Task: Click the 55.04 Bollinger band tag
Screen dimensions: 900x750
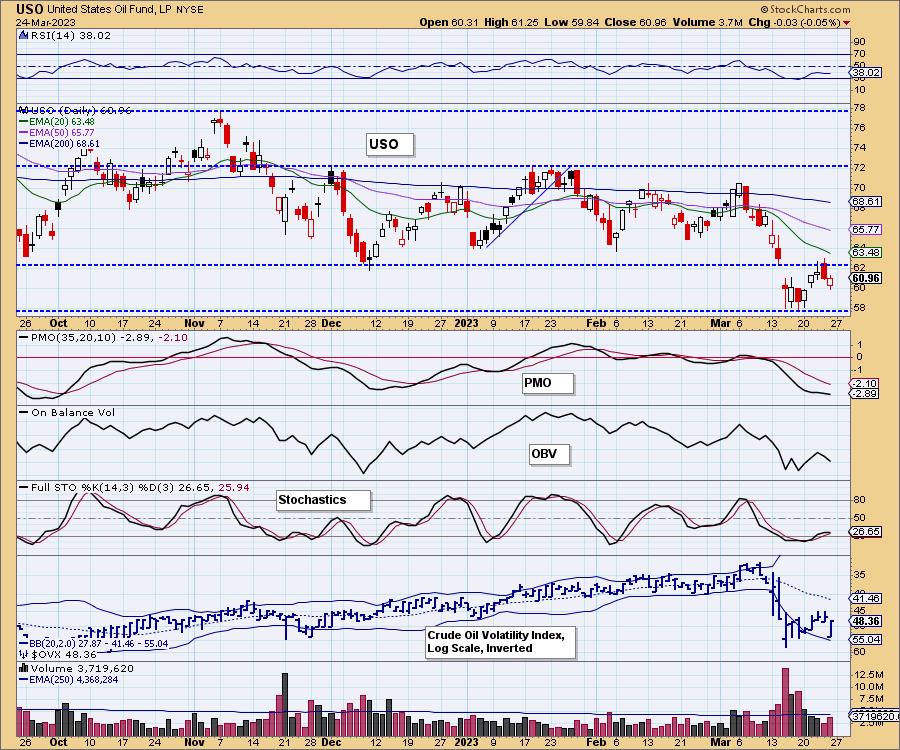Action: tap(867, 639)
